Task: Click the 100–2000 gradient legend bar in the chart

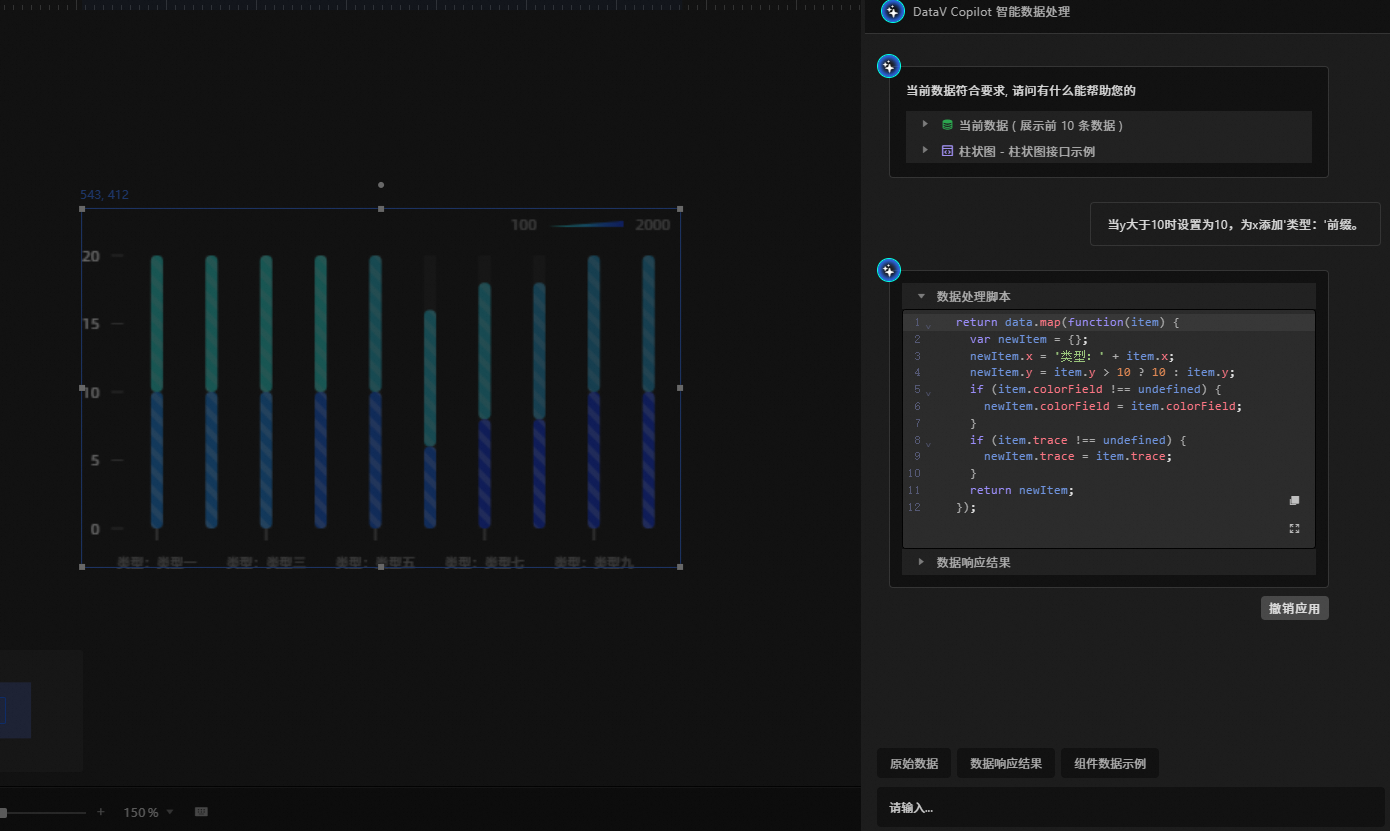Action: 587,224
